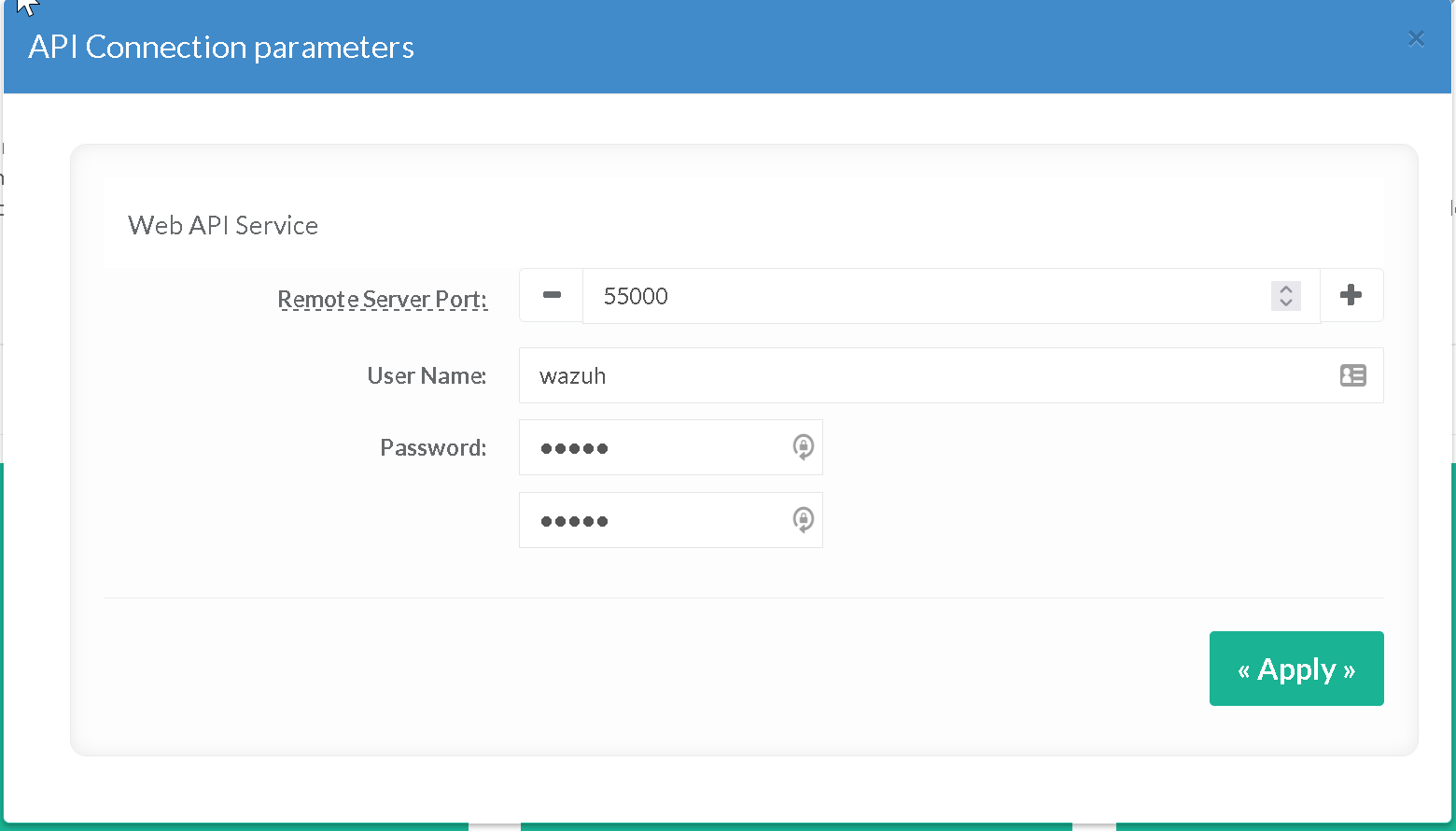Click the plus button to increase port
1456x831 pixels.
click(1351, 295)
